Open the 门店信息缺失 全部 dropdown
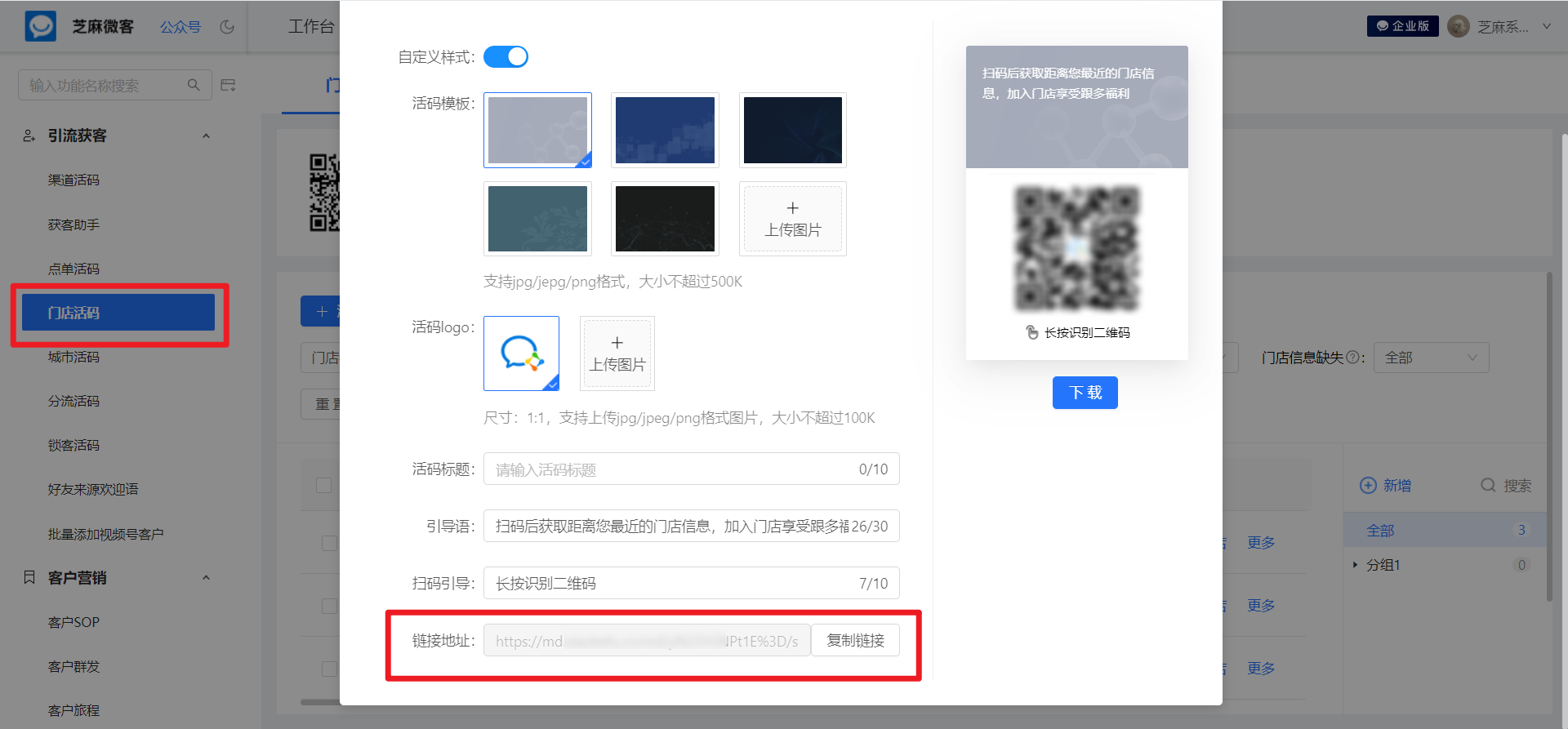Image resolution: width=1568 pixels, height=729 pixels. click(x=1431, y=358)
